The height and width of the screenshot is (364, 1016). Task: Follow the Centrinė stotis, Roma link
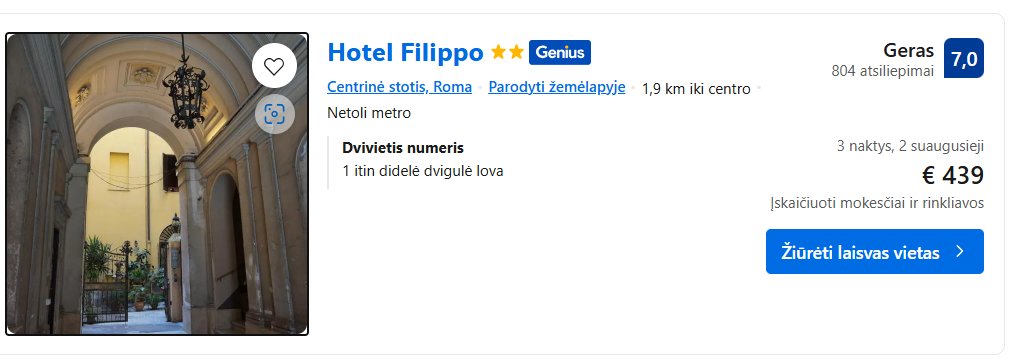(x=399, y=87)
